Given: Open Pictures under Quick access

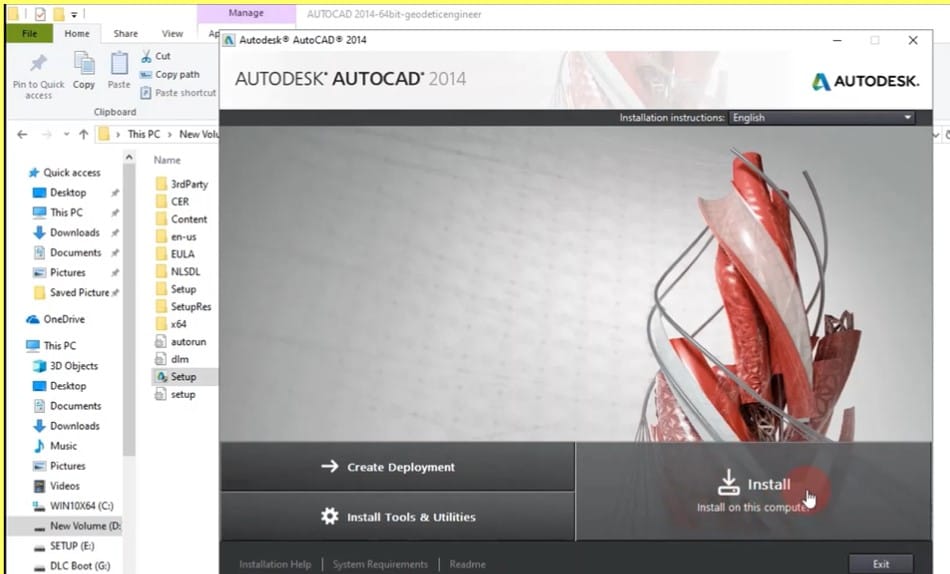Looking at the screenshot, I should (x=67, y=273).
